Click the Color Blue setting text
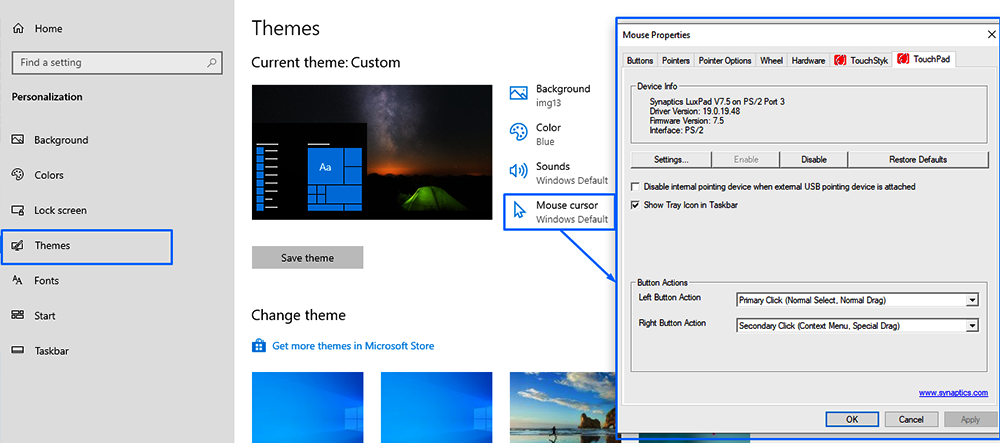Viewport: 1000px width, 443px height. (x=545, y=142)
